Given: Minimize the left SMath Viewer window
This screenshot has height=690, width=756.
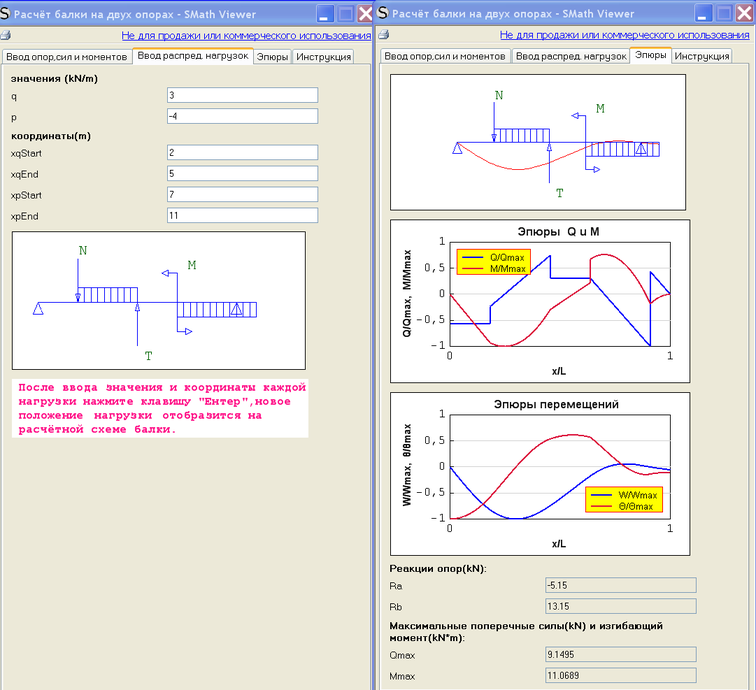Looking at the screenshot, I should tap(325, 13).
